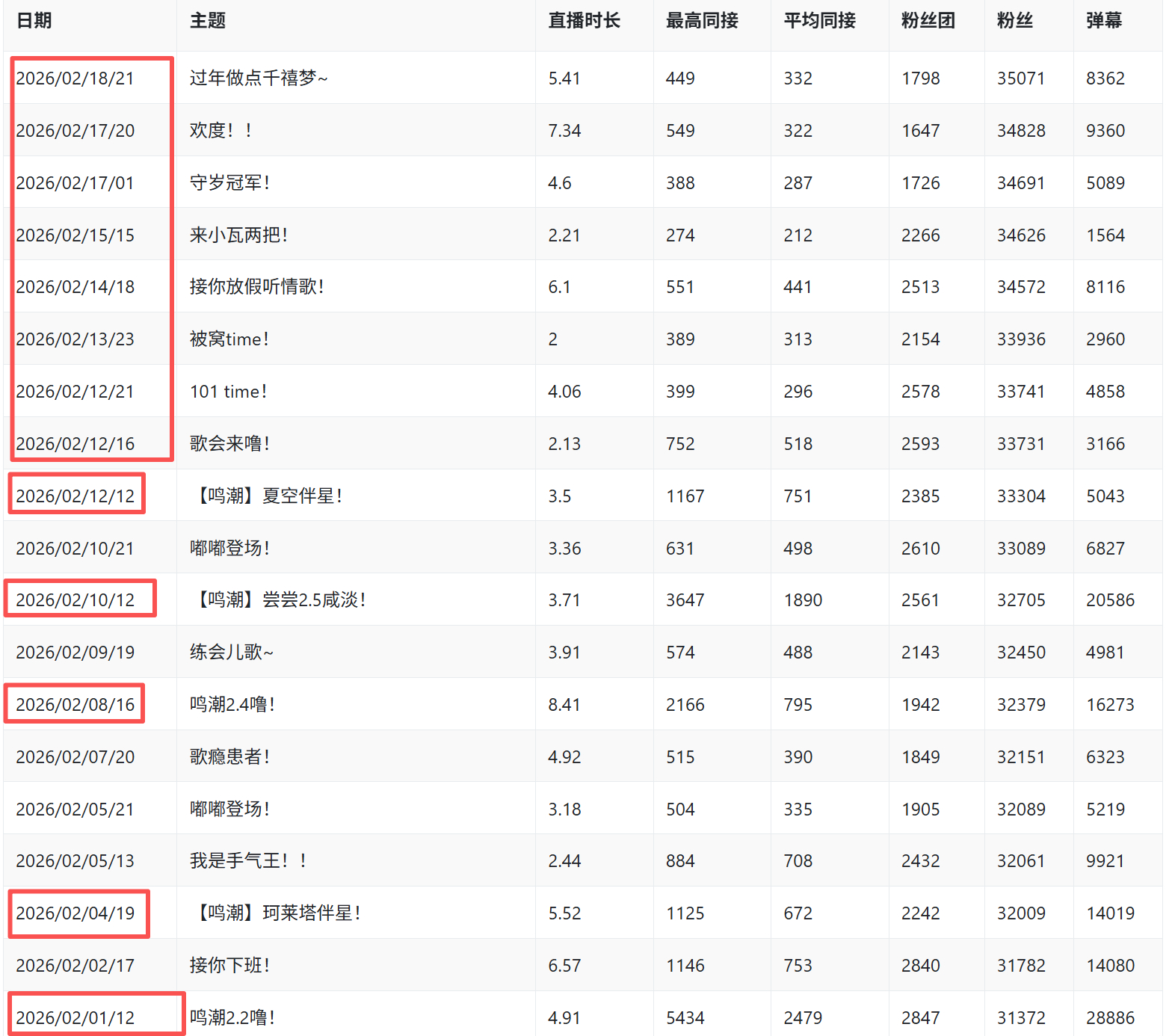Select the 弹幕 value 28886
Viewport: 1175px width, 1036px height.
[1110, 1018]
